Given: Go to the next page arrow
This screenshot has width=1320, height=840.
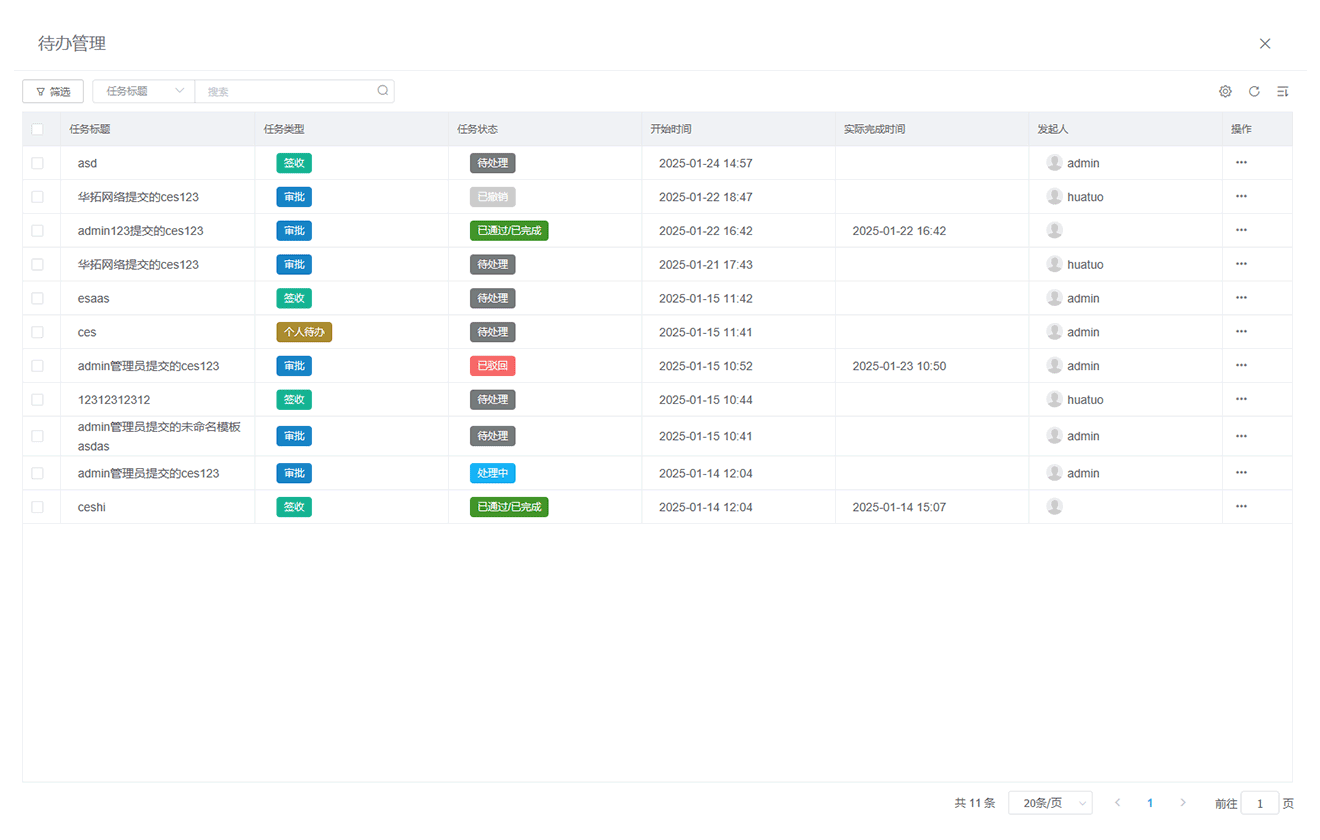Looking at the screenshot, I should 1183,803.
